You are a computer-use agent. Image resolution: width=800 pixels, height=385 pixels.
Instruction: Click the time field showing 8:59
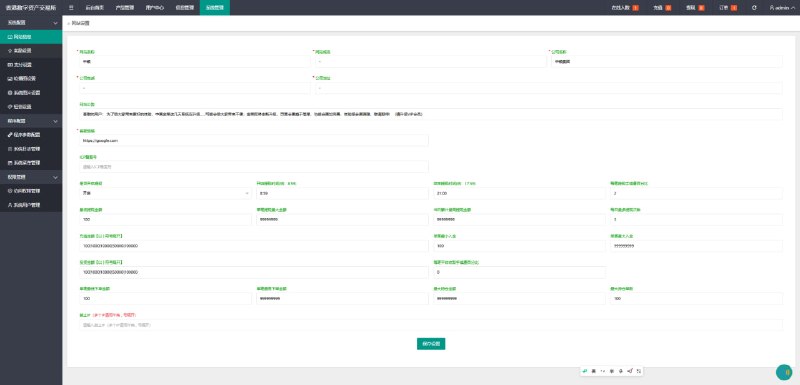(x=342, y=193)
